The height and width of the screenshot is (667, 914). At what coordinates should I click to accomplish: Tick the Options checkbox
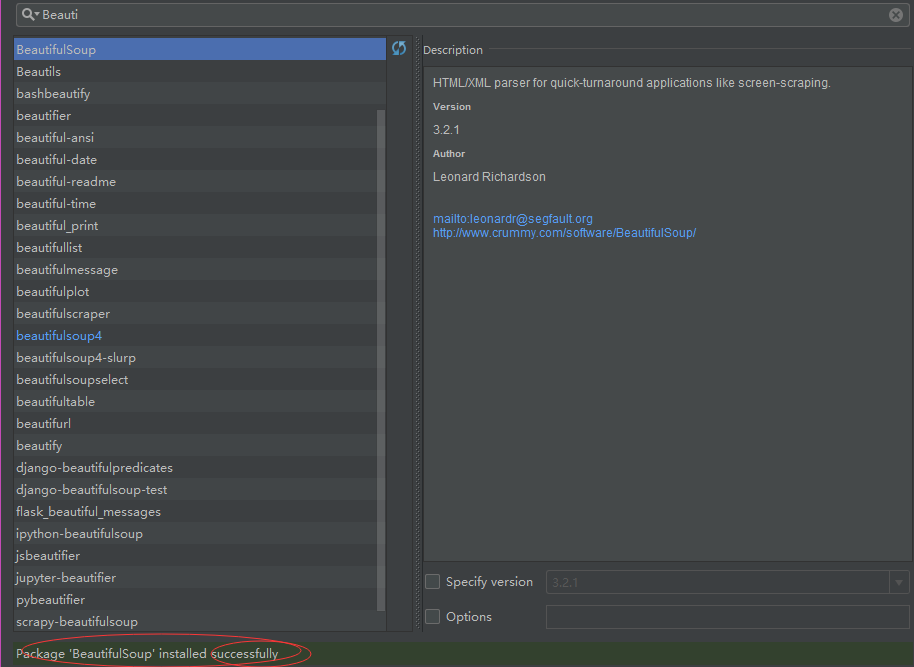[x=433, y=617]
